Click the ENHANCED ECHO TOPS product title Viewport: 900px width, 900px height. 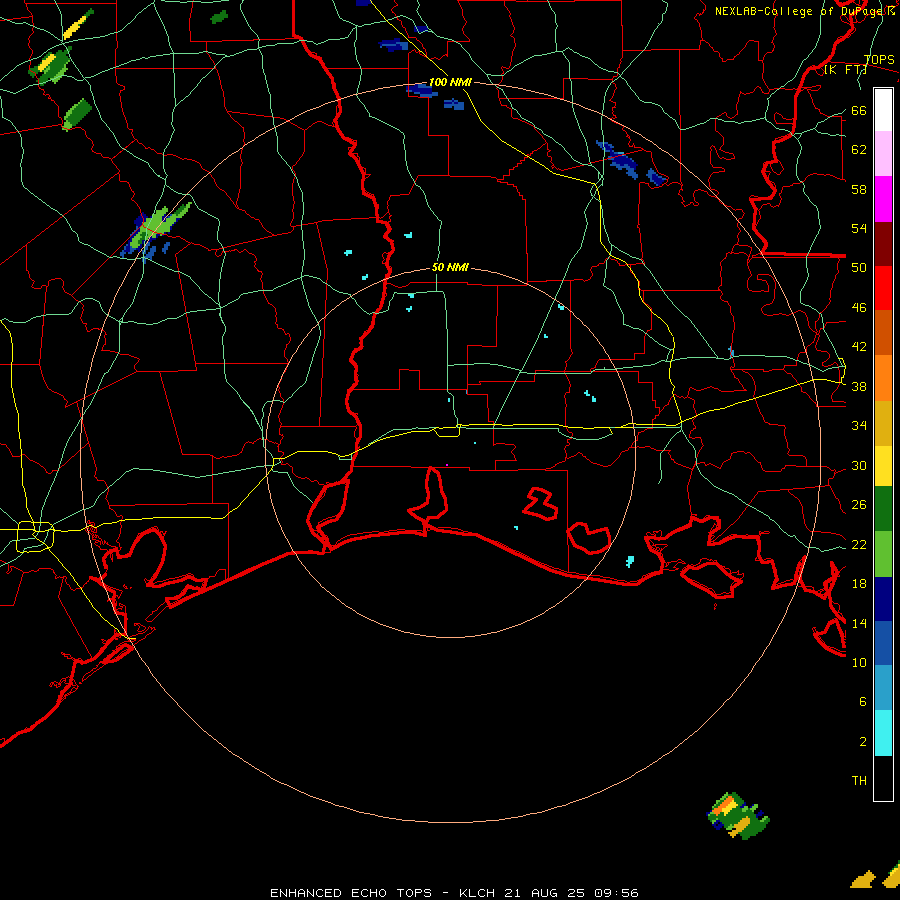click(351, 893)
